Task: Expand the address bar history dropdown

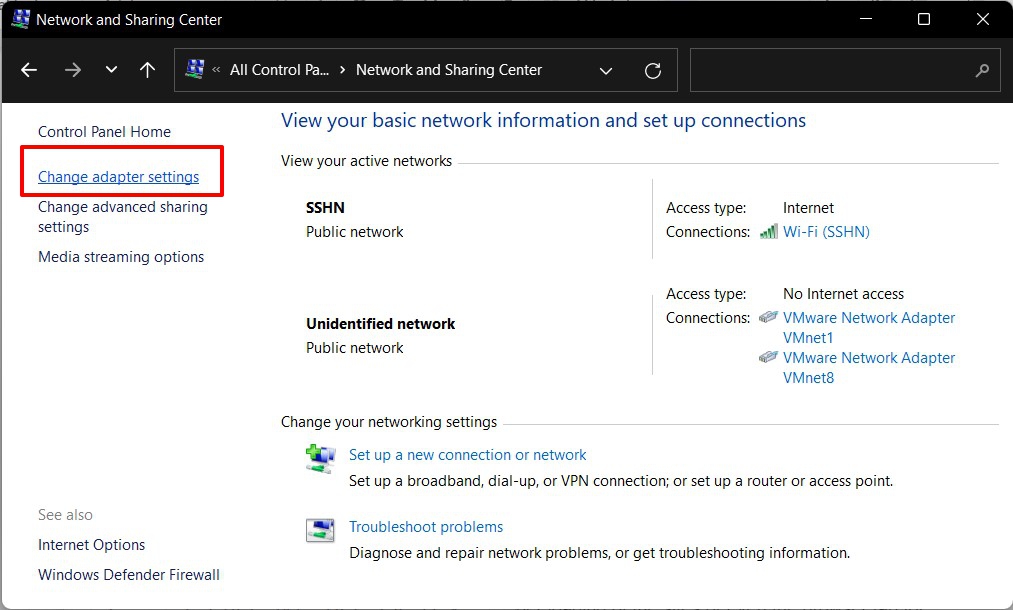Action: click(606, 71)
